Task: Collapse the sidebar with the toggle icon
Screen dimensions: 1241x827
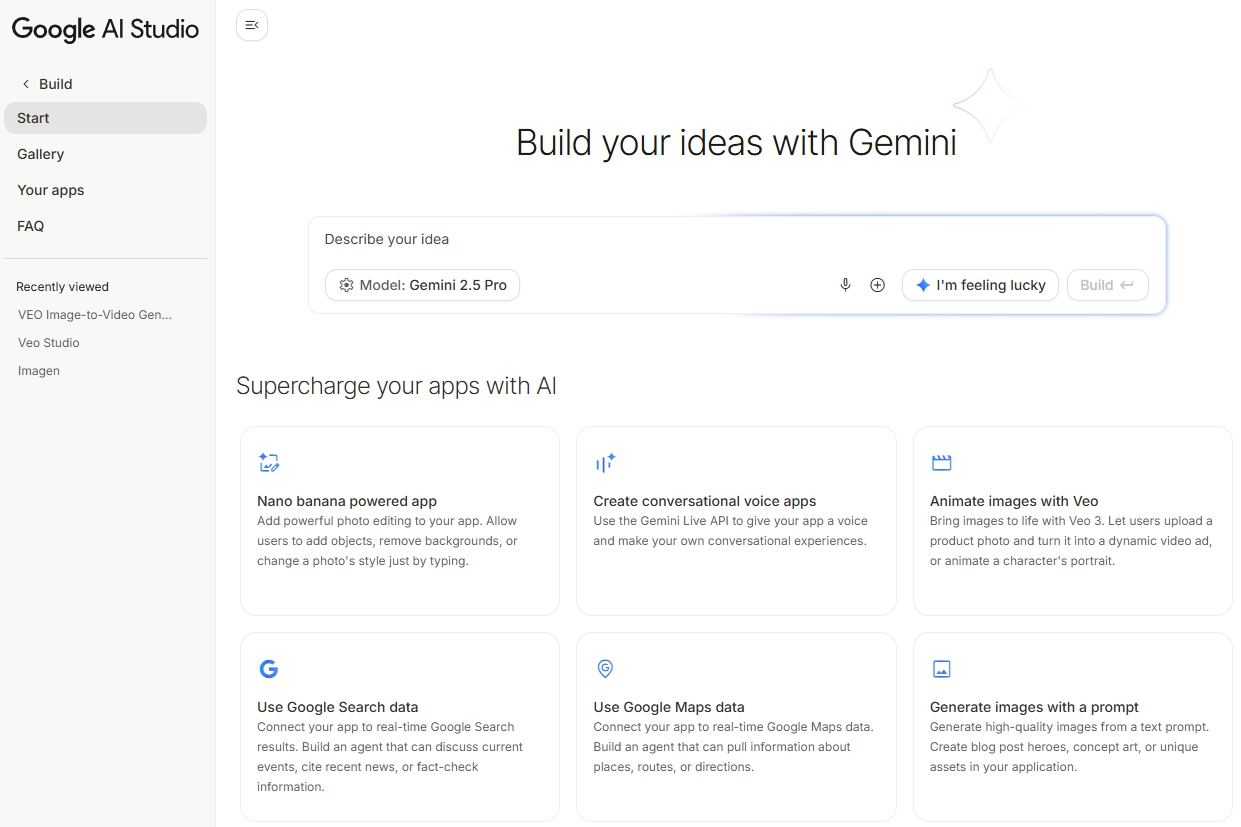Action: pos(252,25)
